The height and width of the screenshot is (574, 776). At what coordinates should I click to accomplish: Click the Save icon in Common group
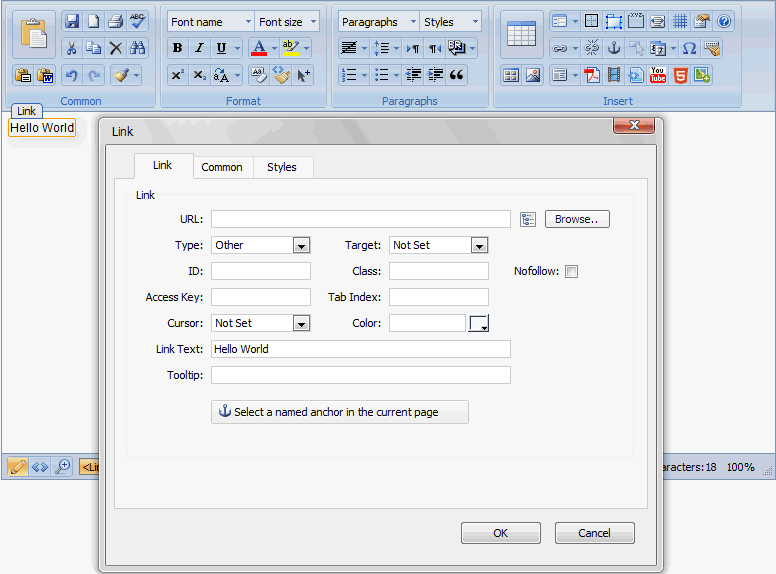tap(72, 21)
